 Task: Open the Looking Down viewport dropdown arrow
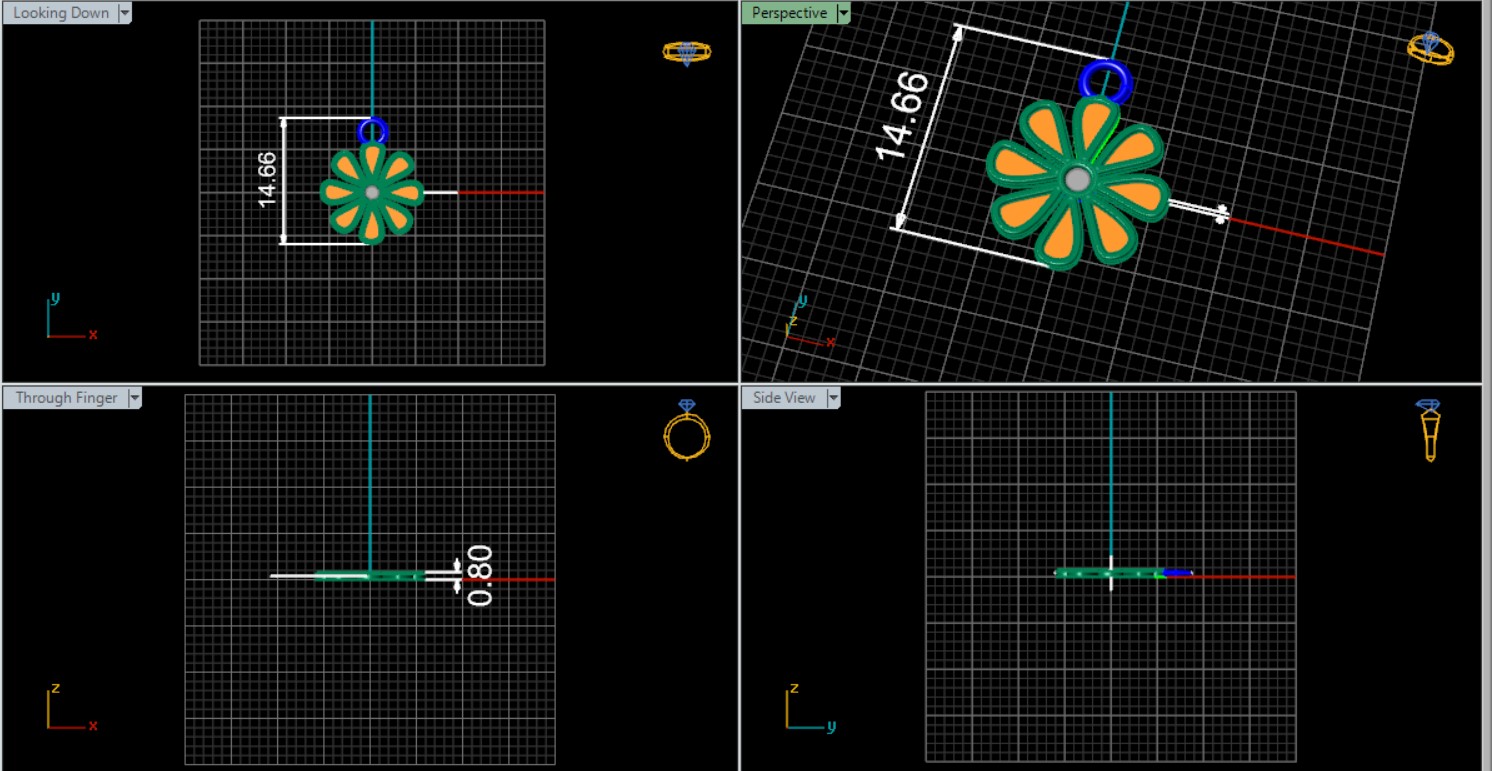[x=125, y=13]
